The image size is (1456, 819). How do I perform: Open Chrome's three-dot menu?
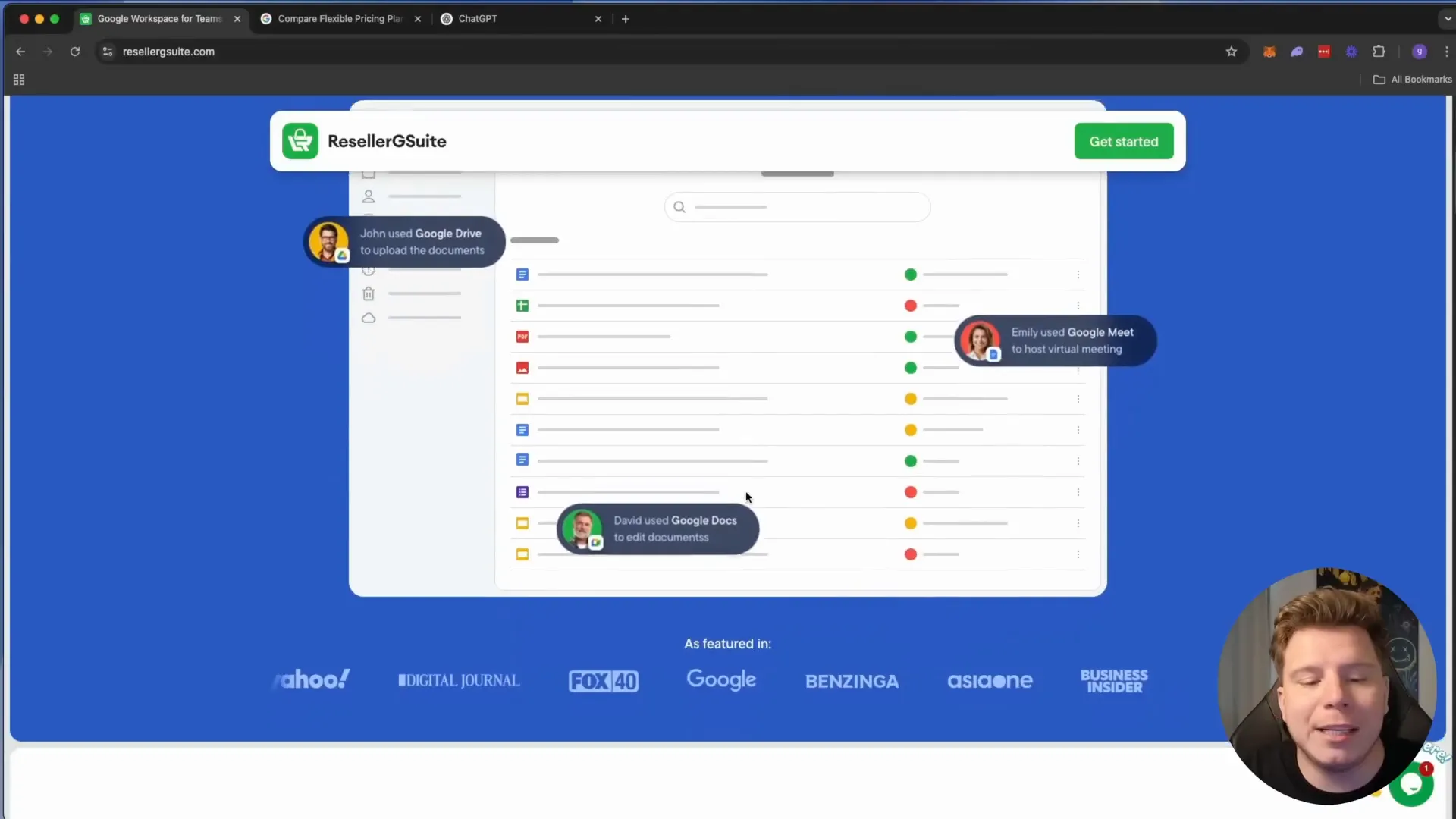1446,52
